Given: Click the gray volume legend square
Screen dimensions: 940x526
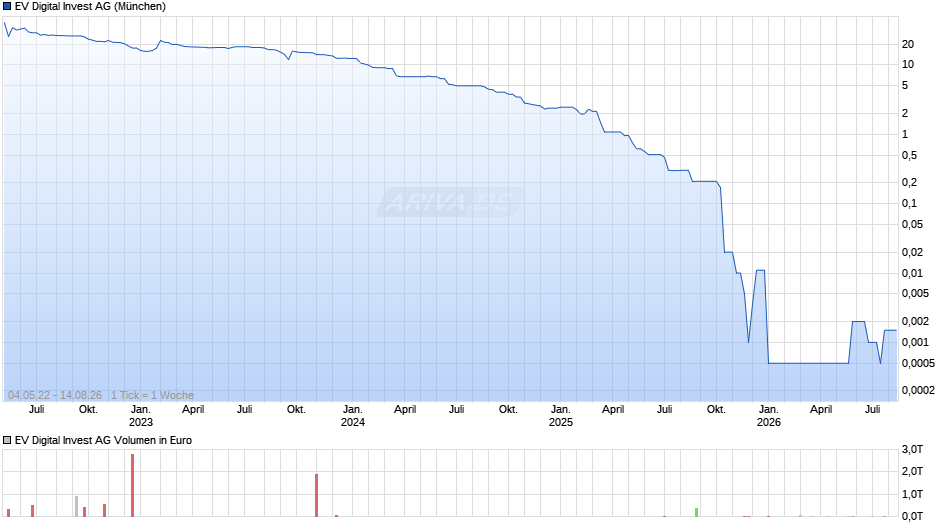Looking at the screenshot, I should click(7, 440).
